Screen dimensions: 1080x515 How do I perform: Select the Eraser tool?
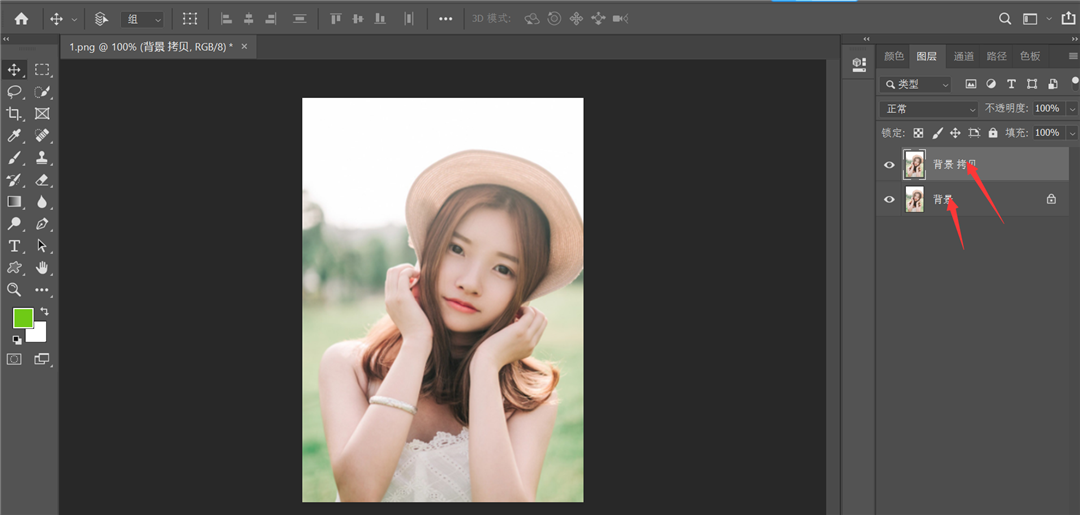pos(42,180)
